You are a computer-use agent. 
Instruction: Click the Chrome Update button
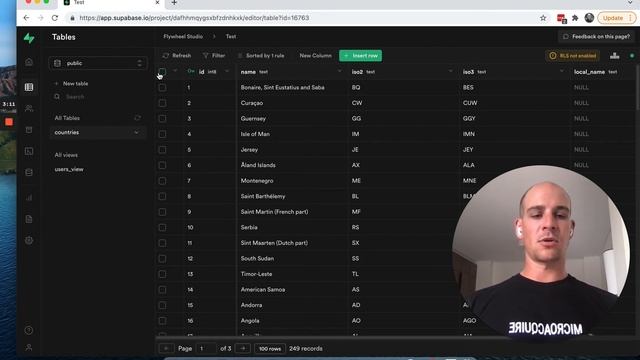click(x=616, y=18)
